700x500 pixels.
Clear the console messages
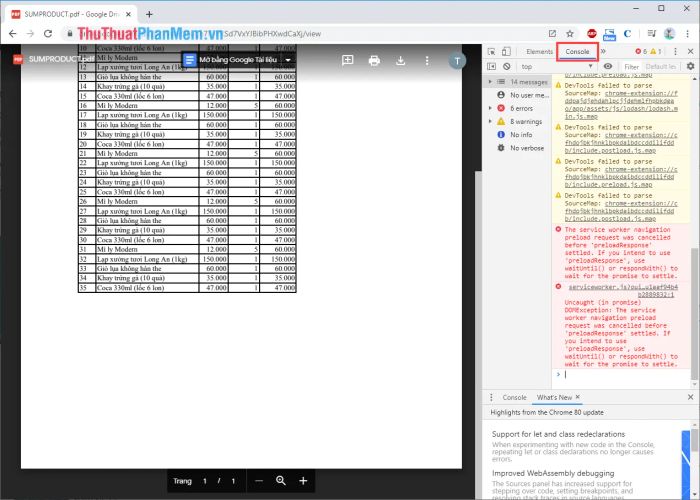pyautogui.click(x=506, y=66)
